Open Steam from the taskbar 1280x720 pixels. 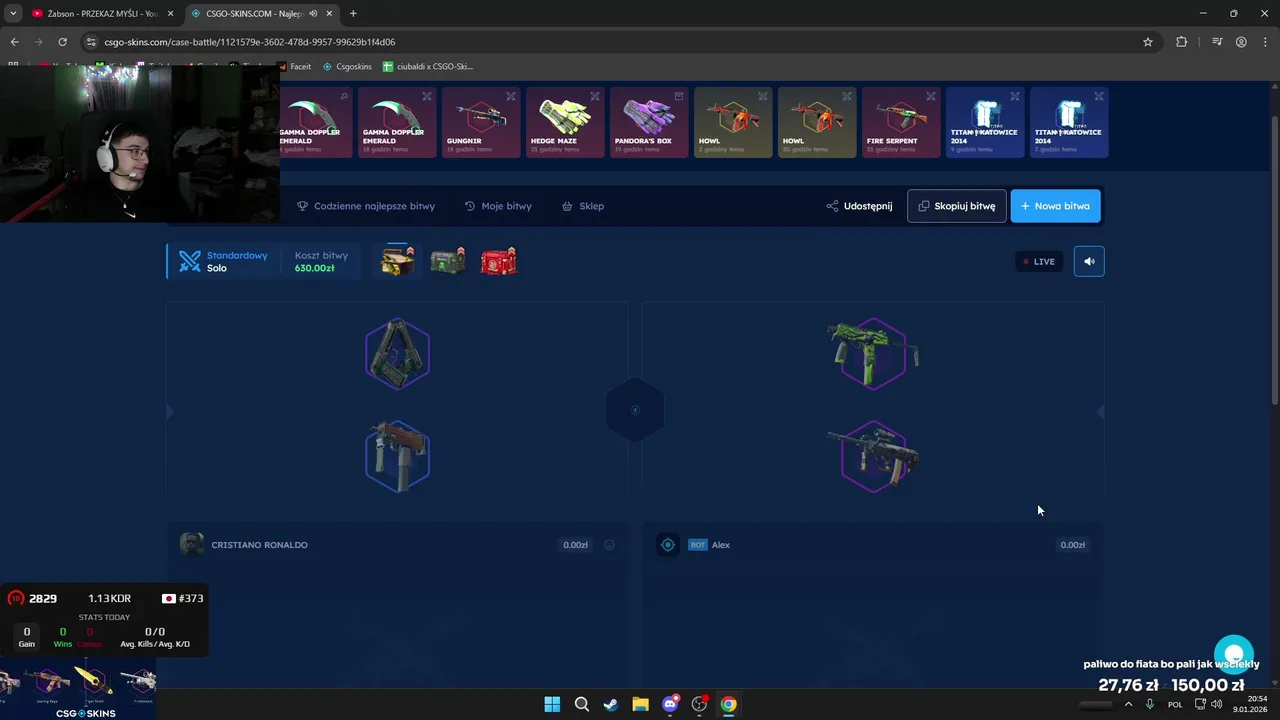click(x=610, y=704)
